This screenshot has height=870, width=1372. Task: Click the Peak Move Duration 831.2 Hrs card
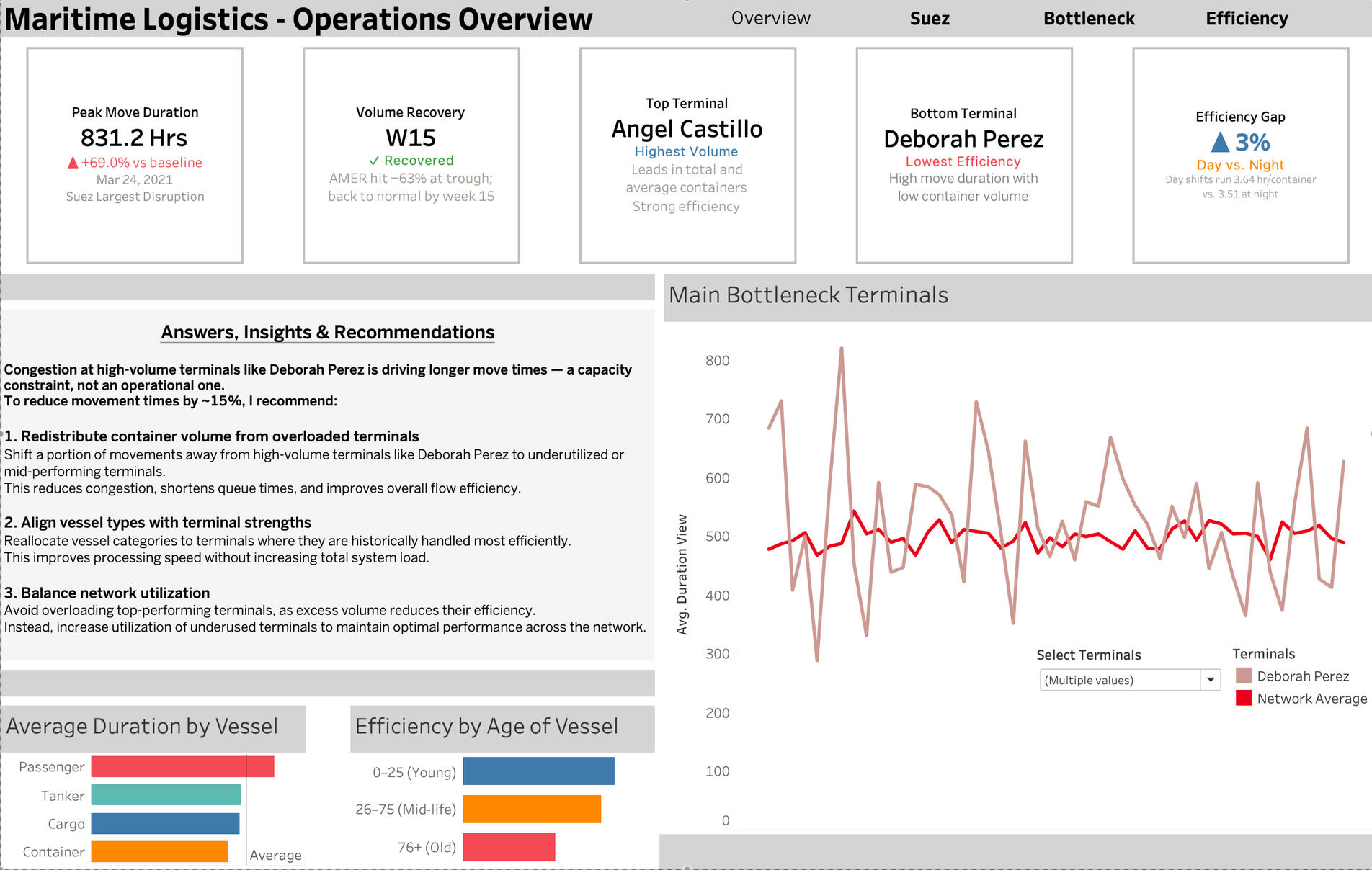(135, 156)
